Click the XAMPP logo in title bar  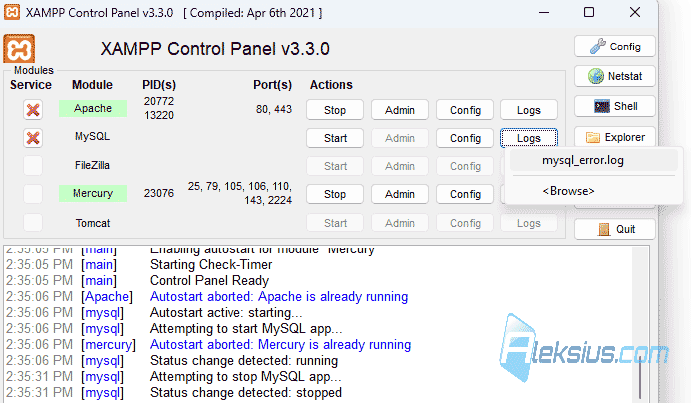12,12
